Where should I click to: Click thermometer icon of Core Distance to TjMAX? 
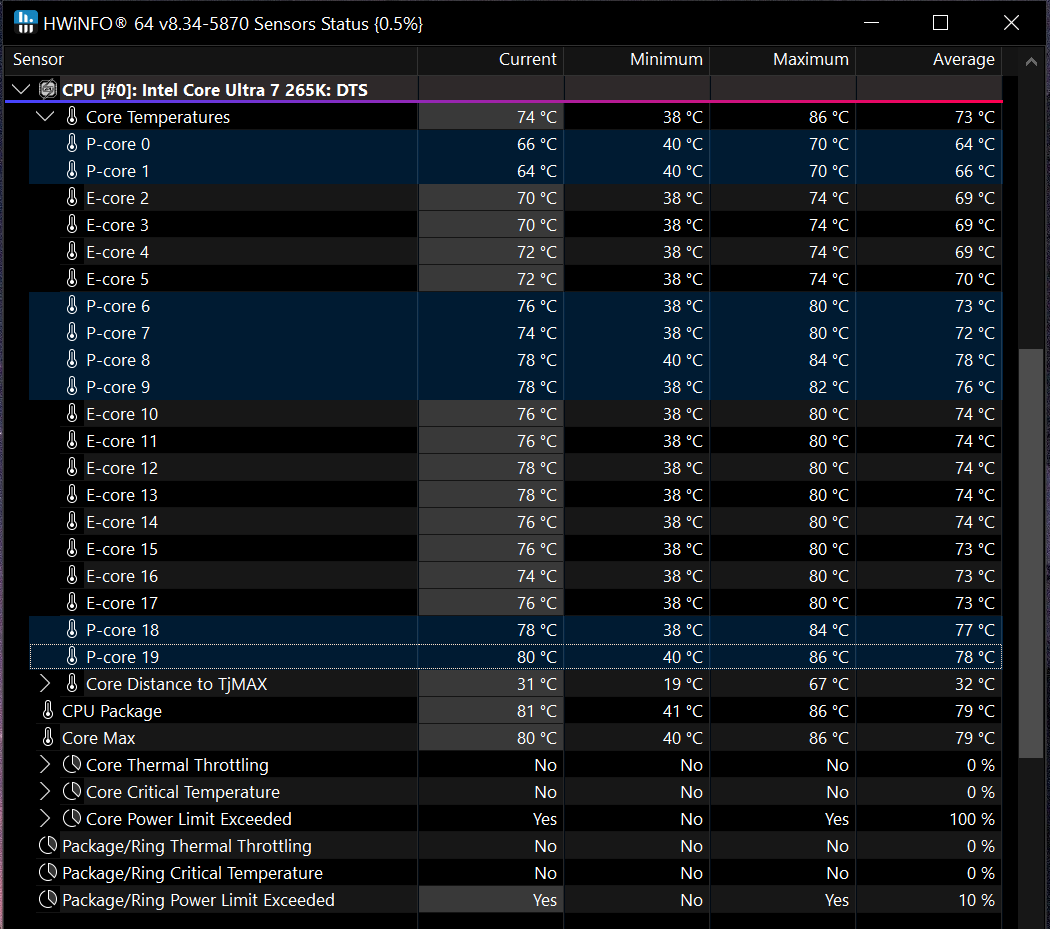point(72,683)
